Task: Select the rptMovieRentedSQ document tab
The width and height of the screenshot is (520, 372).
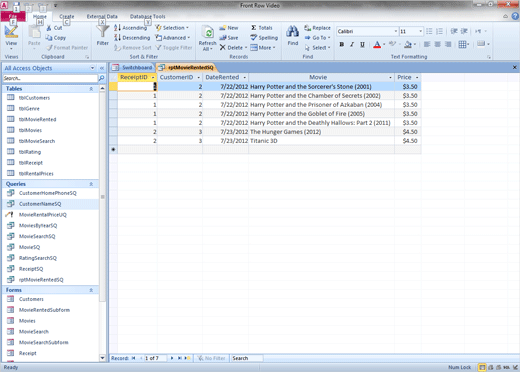Action: pyautogui.click(x=187, y=68)
